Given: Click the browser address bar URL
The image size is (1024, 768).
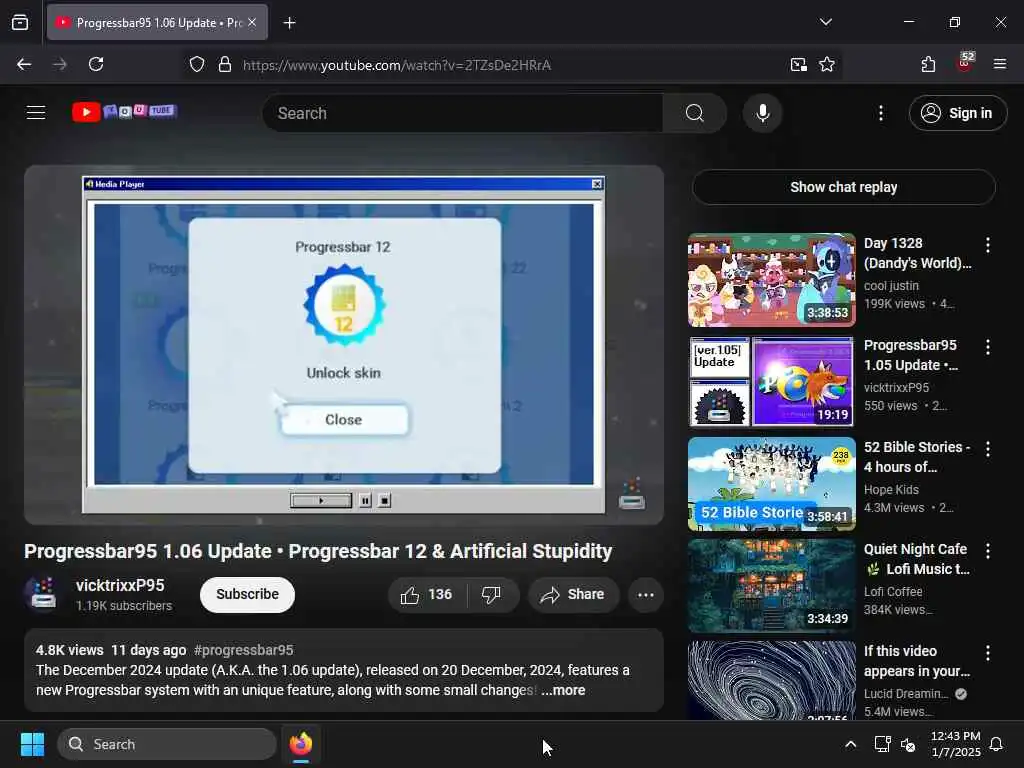Looking at the screenshot, I should (x=396, y=65).
